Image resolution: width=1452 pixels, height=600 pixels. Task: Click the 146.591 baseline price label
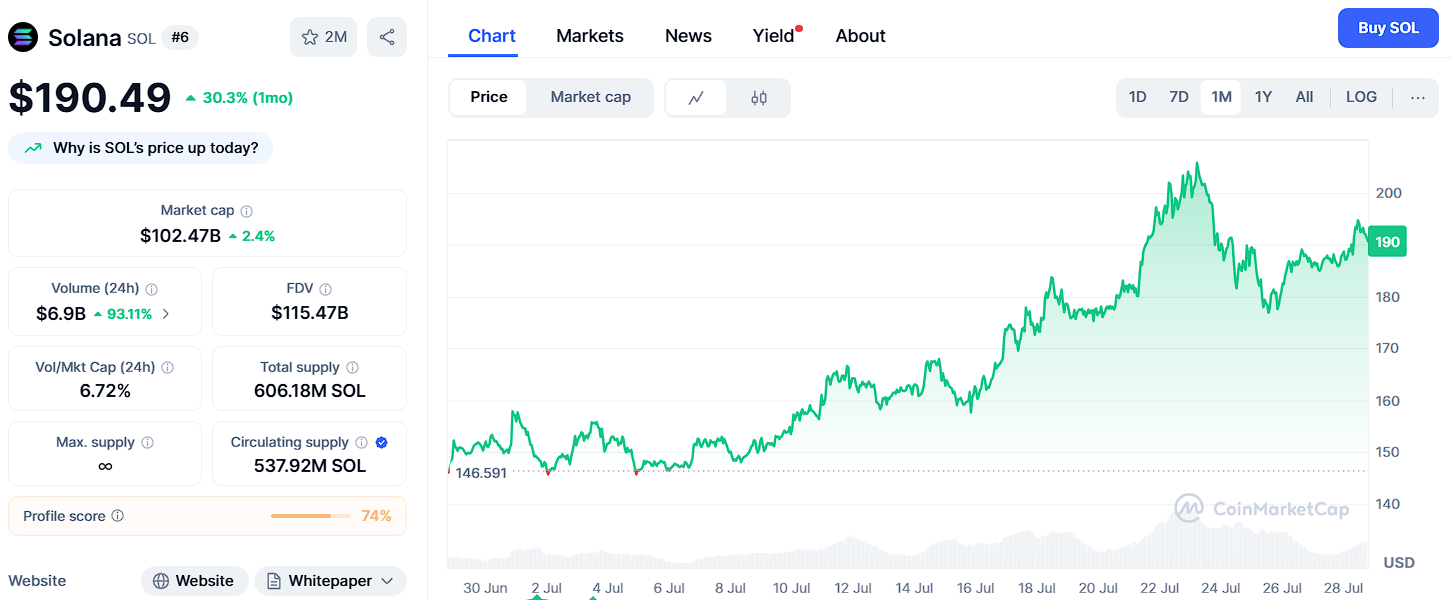pyautogui.click(x=481, y=472)
